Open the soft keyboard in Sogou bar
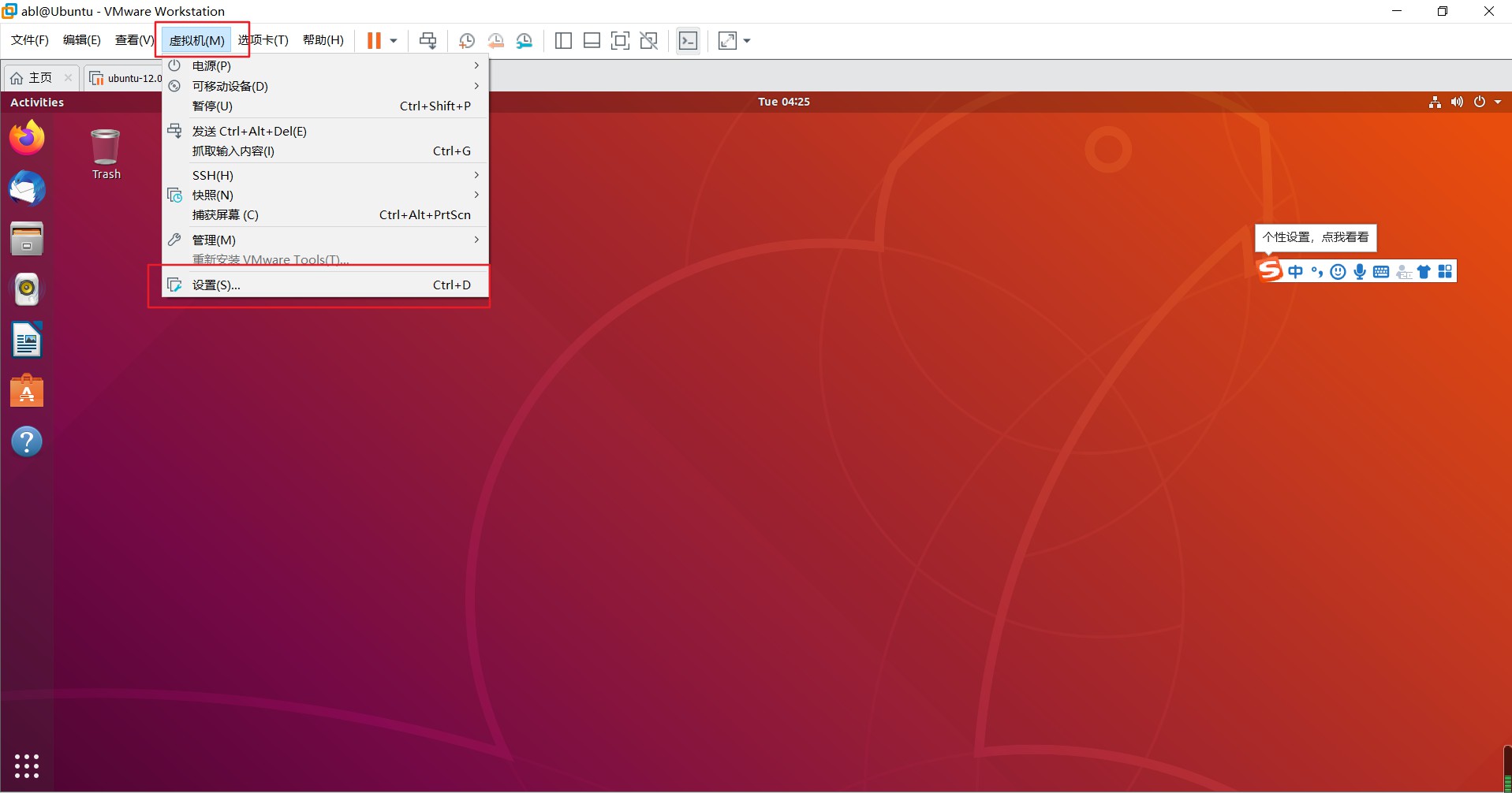Viewport: 1512px width, 793px height. click(x=1381, y=272)
